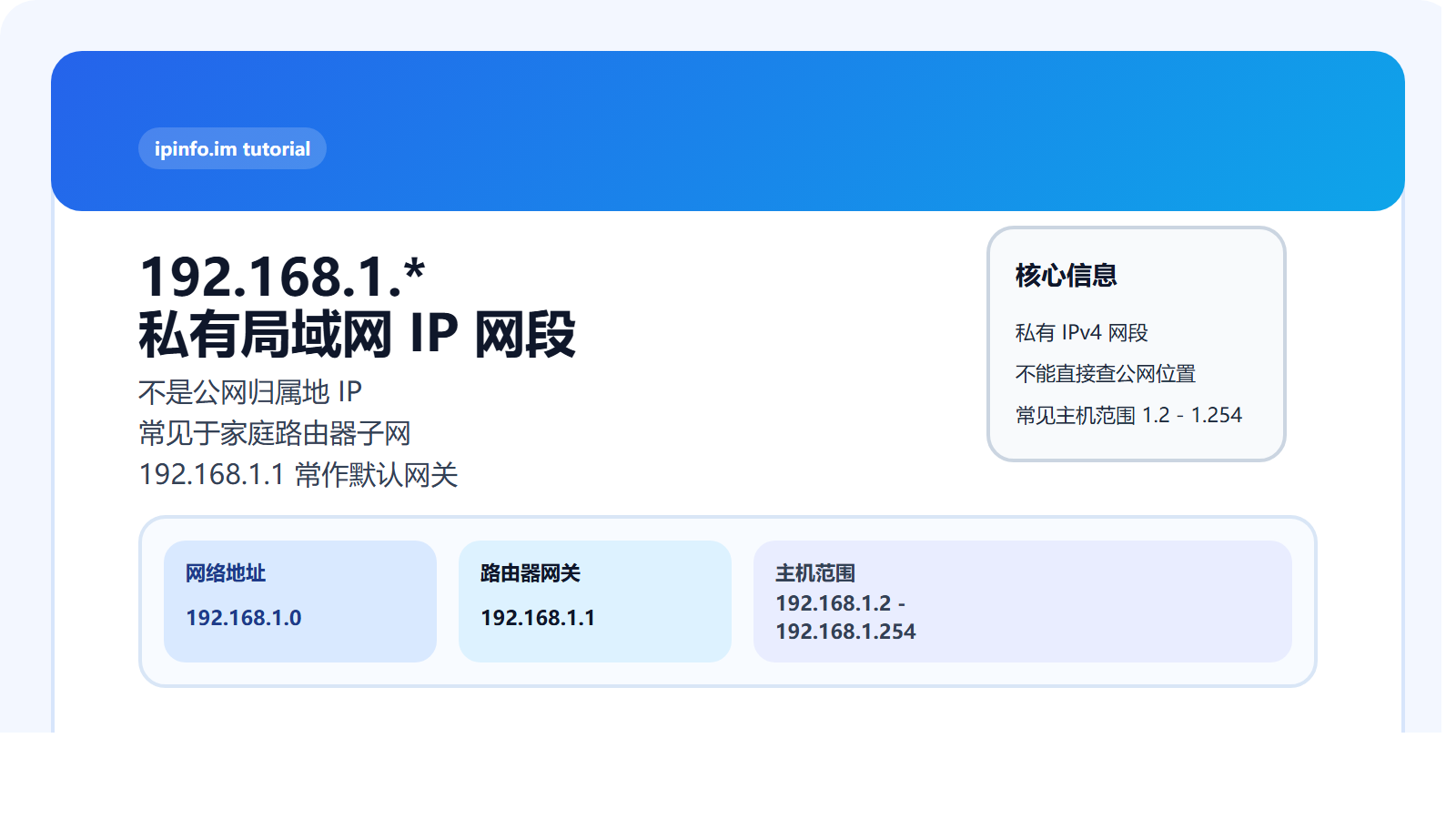
Task: Click 私有 IPv4 网段 in the info card
Action: (x=1081, y=333)
